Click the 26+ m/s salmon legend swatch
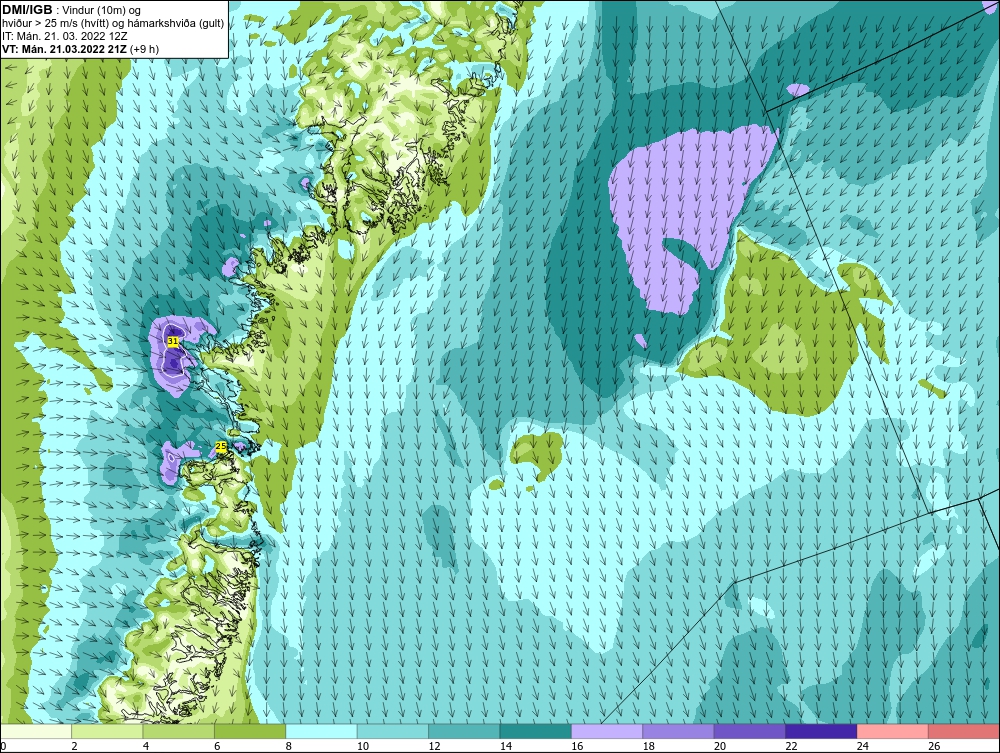Viewport: 1000px width, 753px height. [x=964, y=731]
